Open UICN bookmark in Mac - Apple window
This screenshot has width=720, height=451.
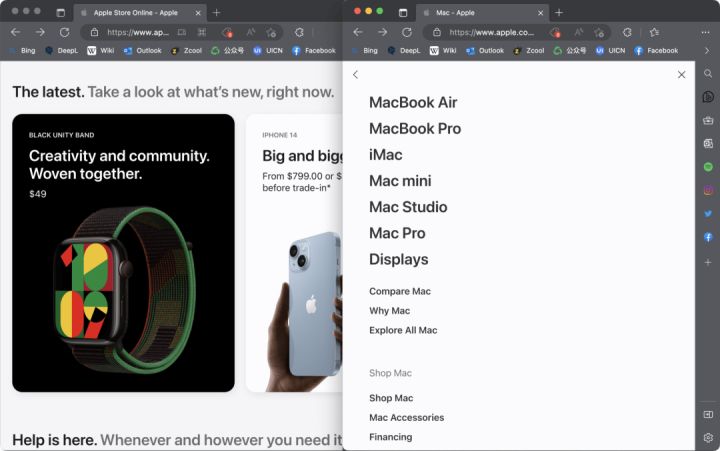tap(610, 51)
